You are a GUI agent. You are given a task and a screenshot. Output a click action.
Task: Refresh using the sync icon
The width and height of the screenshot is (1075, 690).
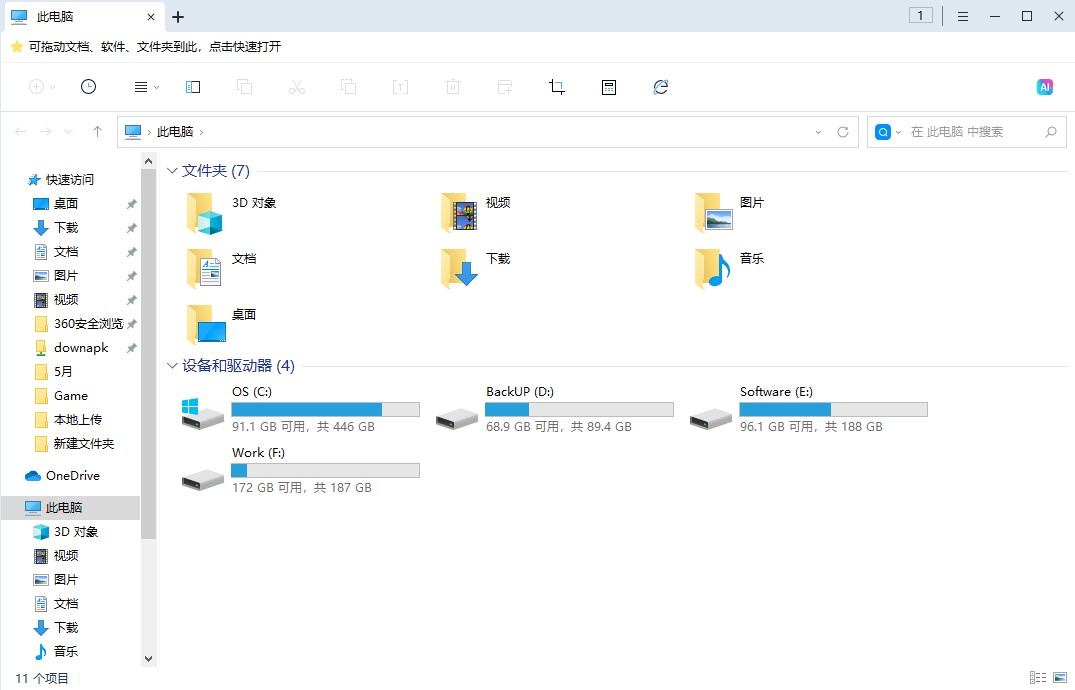(661, 87)
